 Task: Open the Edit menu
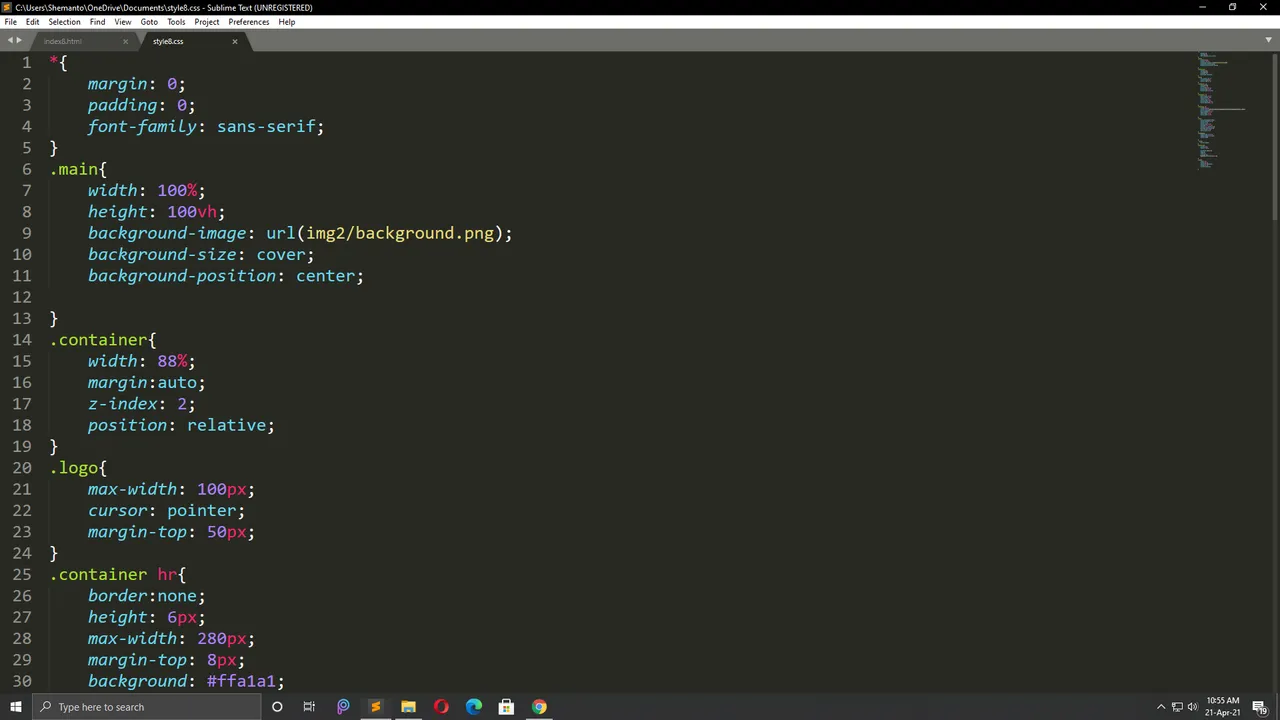[33, 22]
